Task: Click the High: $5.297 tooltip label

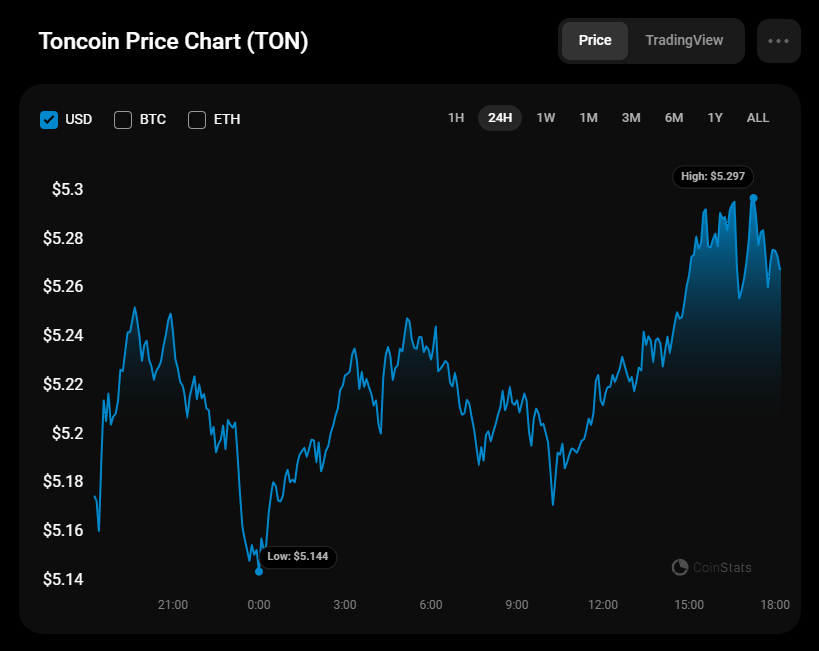Action: tap(713, 176)
